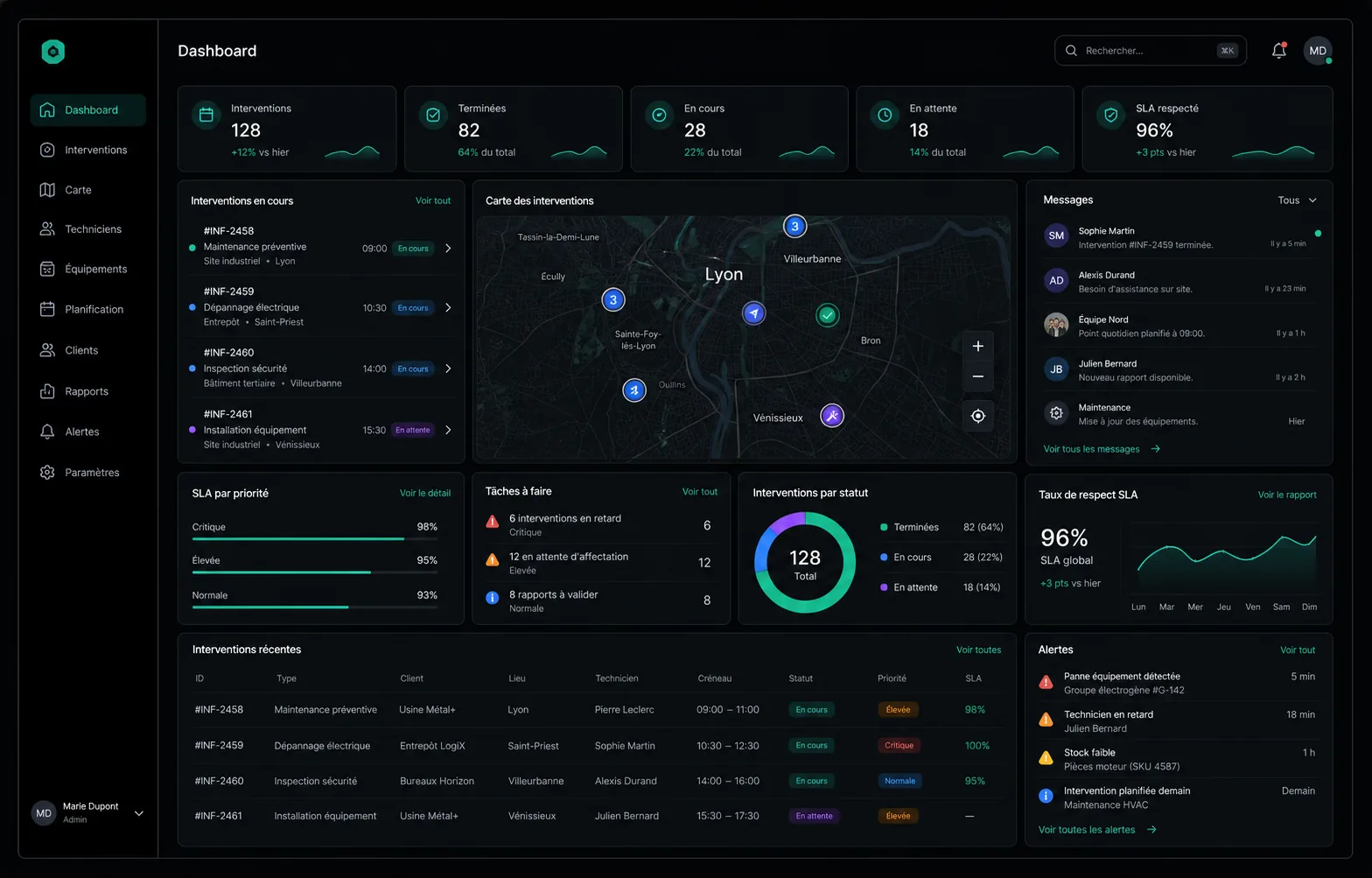Click Voir tout in Alertes panel
This screenshot has width=1372, height=878.
[1298, 650]
